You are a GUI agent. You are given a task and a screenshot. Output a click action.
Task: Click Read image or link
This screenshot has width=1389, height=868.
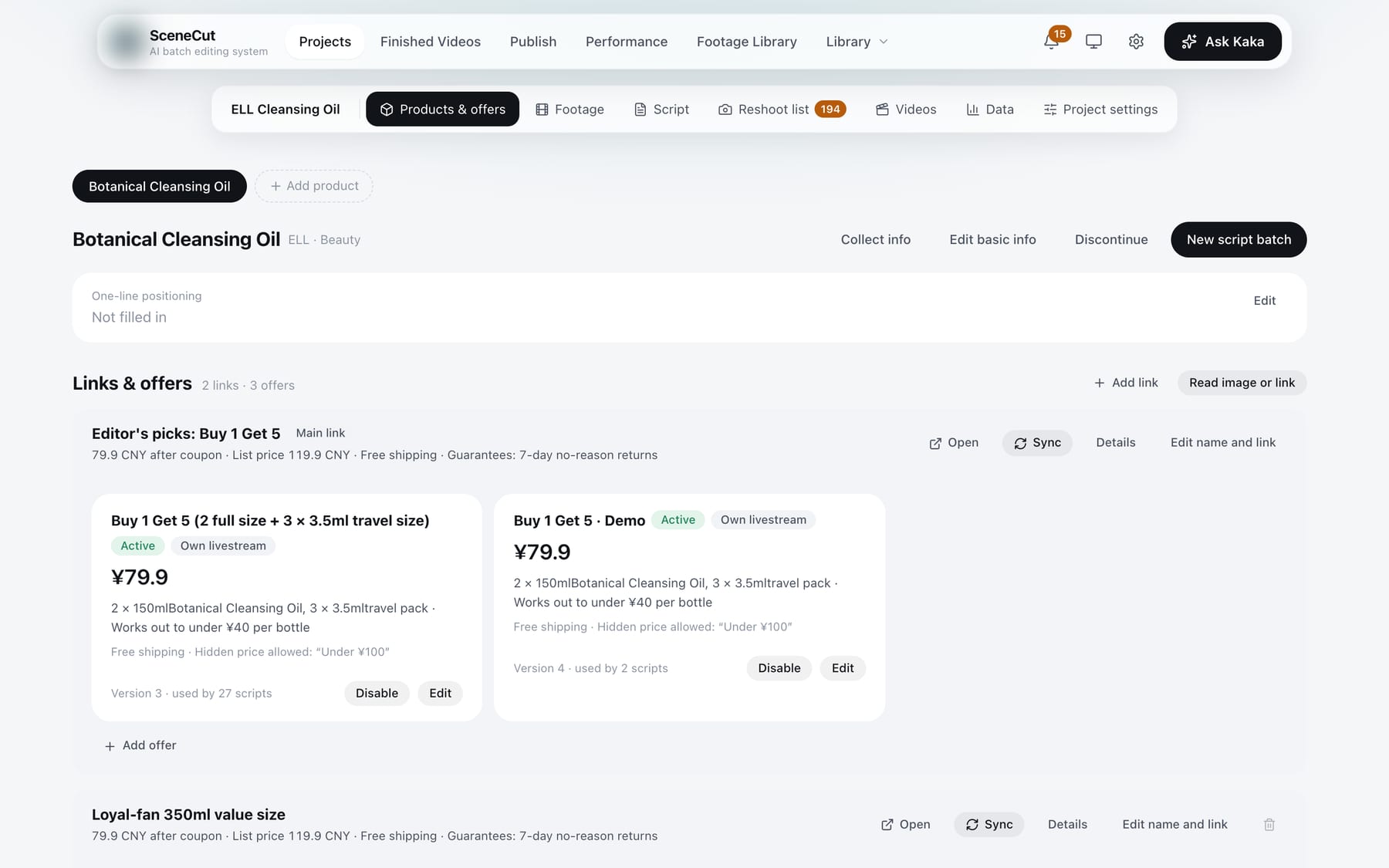(1242, 383)
